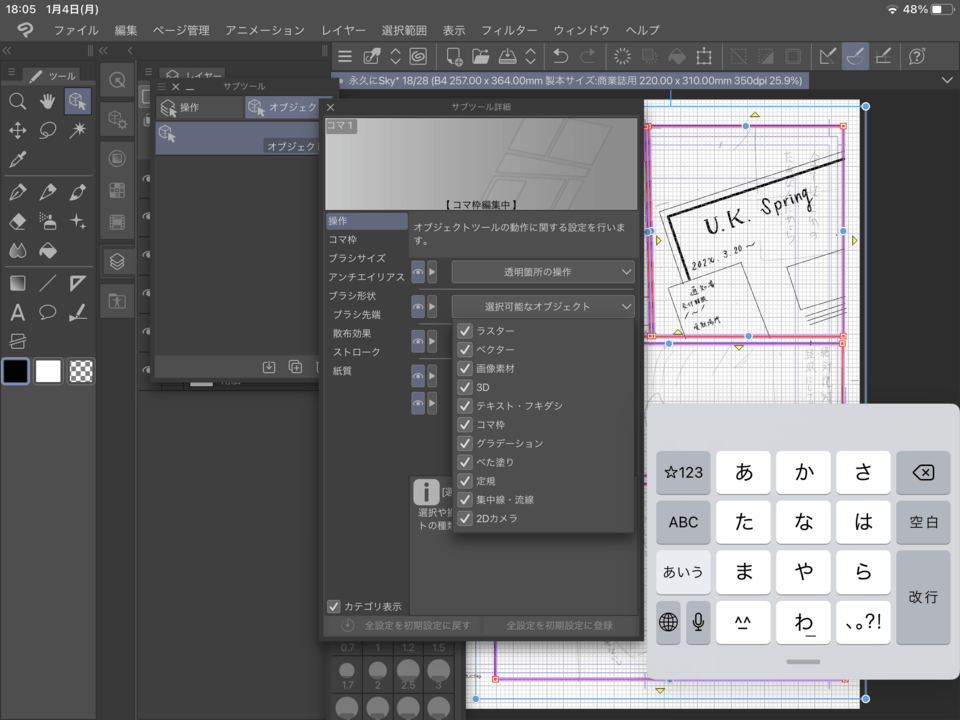Toggle the カテゴリ表示 checkbox

(333, 605)
